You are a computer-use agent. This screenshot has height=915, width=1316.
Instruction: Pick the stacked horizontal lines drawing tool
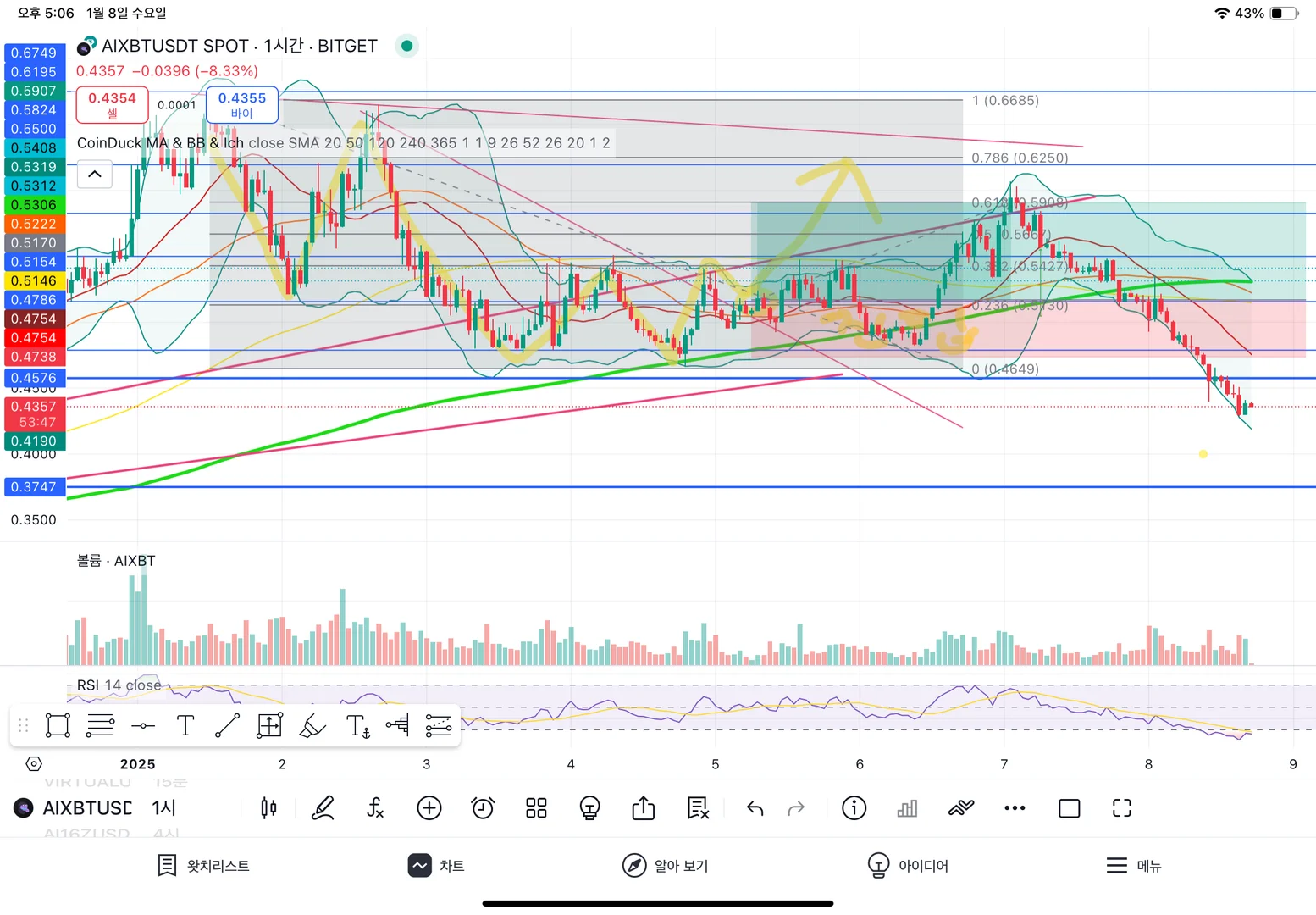tap(100, 725)
